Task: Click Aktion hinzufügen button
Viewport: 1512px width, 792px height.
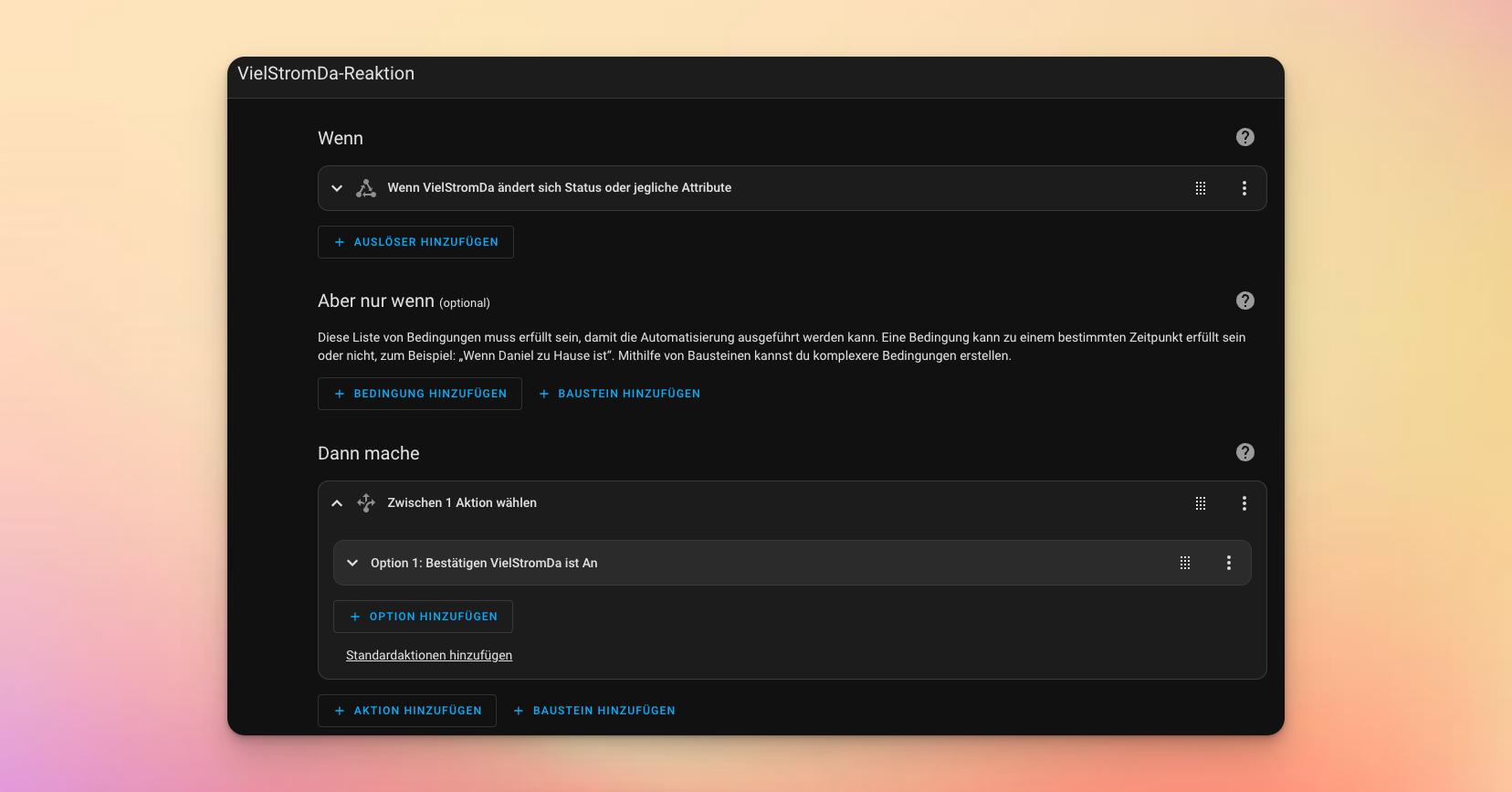Action: (x=407, y=711)
